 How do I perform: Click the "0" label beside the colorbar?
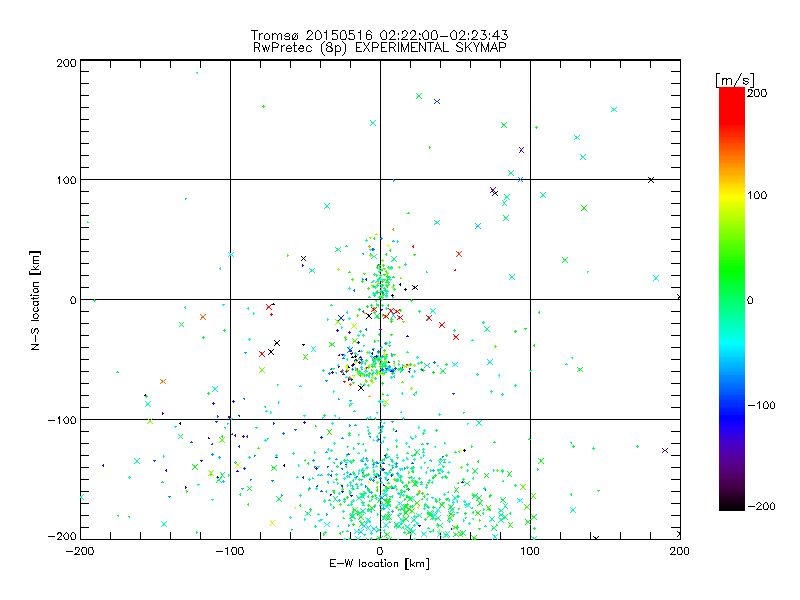(750, 300)
